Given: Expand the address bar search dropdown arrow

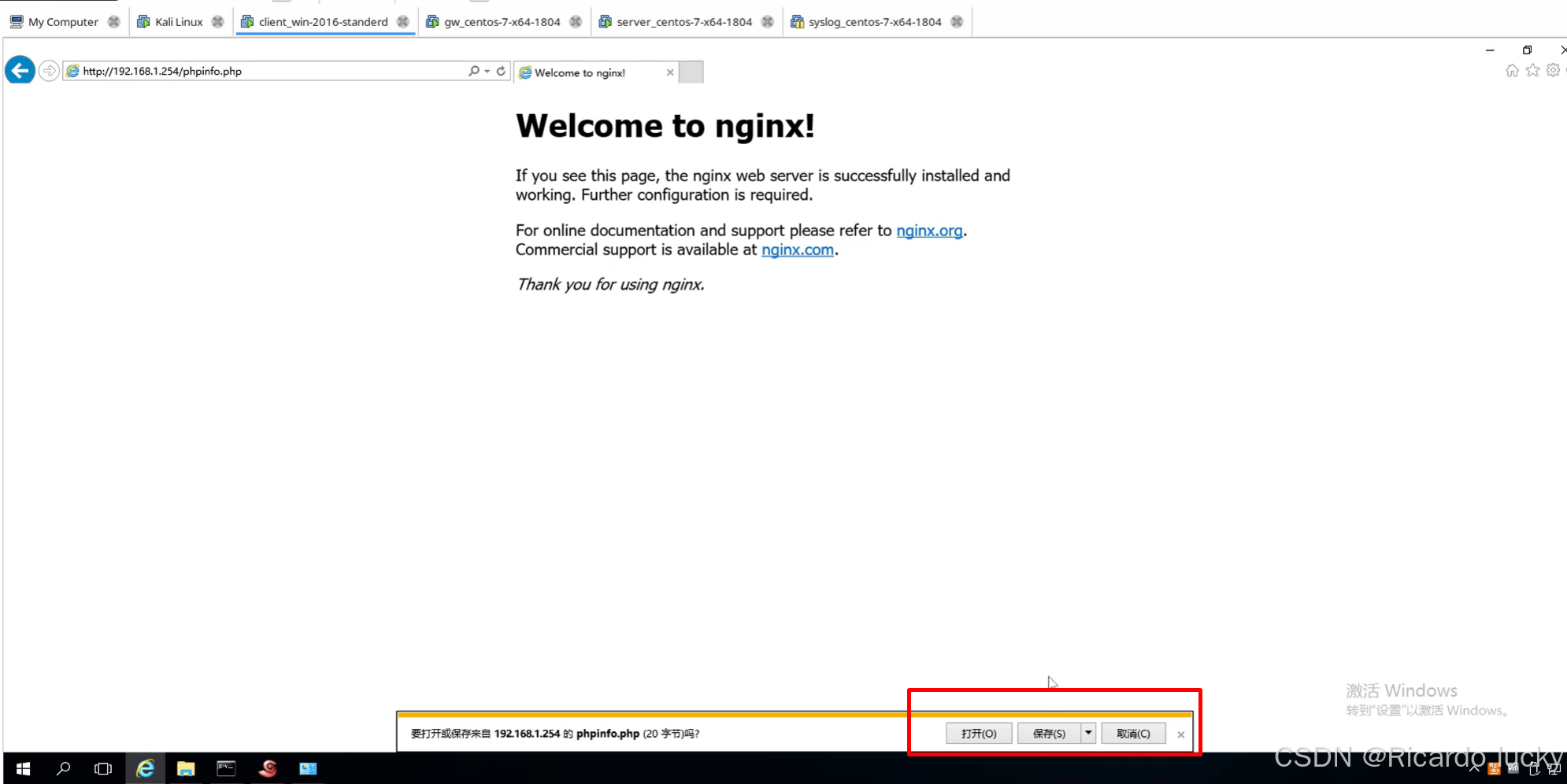Looking at the screenshot, I should [x=487, y=71].
